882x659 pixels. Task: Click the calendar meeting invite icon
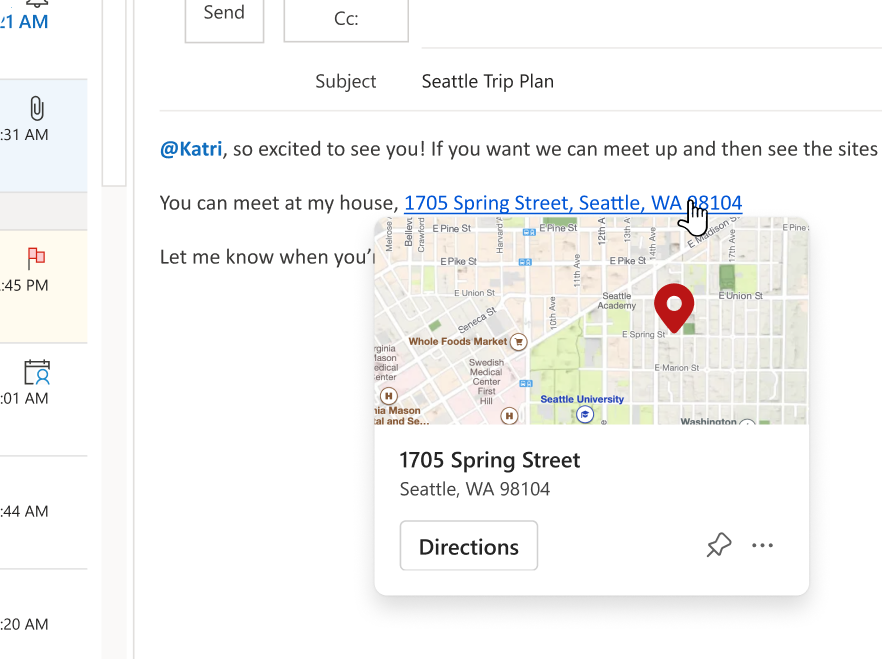[37, 372]
